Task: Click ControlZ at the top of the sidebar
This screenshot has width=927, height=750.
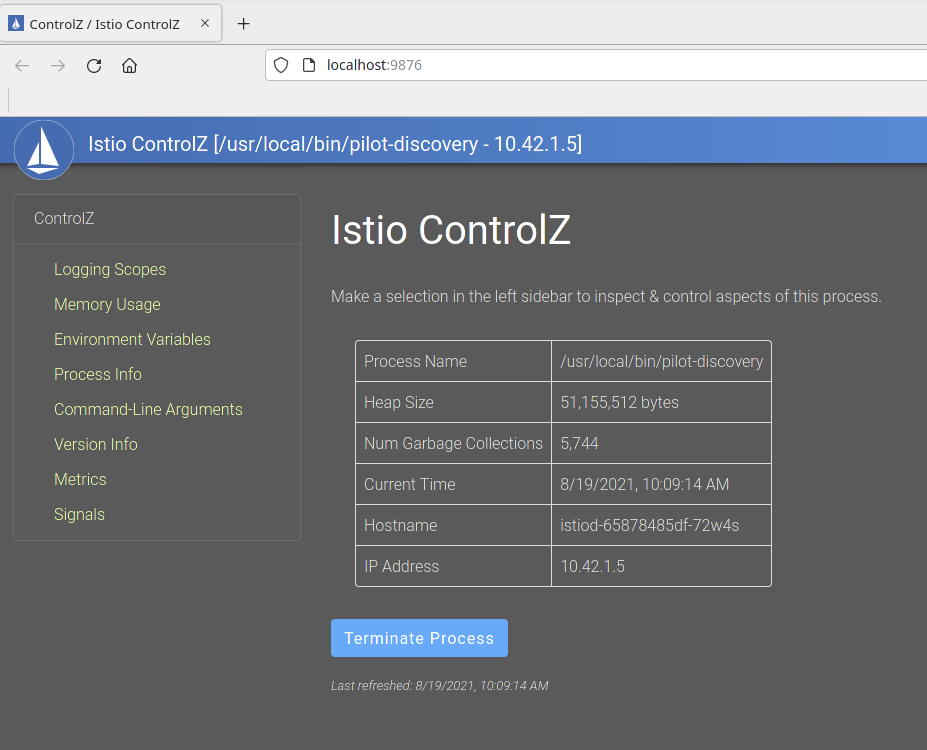Action: (x=64, y=218)
